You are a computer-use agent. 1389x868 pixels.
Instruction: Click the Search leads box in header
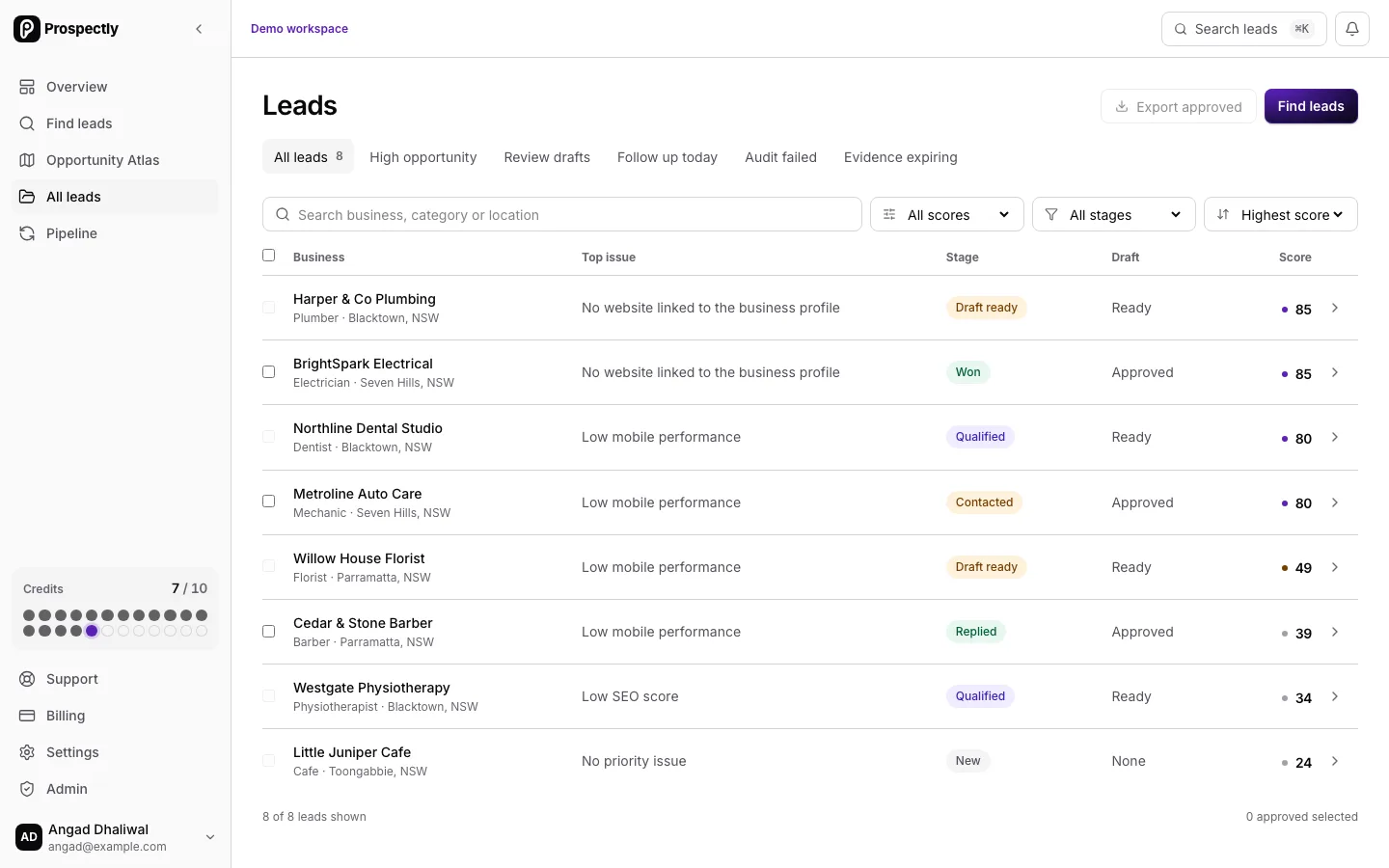point(1244,29)
